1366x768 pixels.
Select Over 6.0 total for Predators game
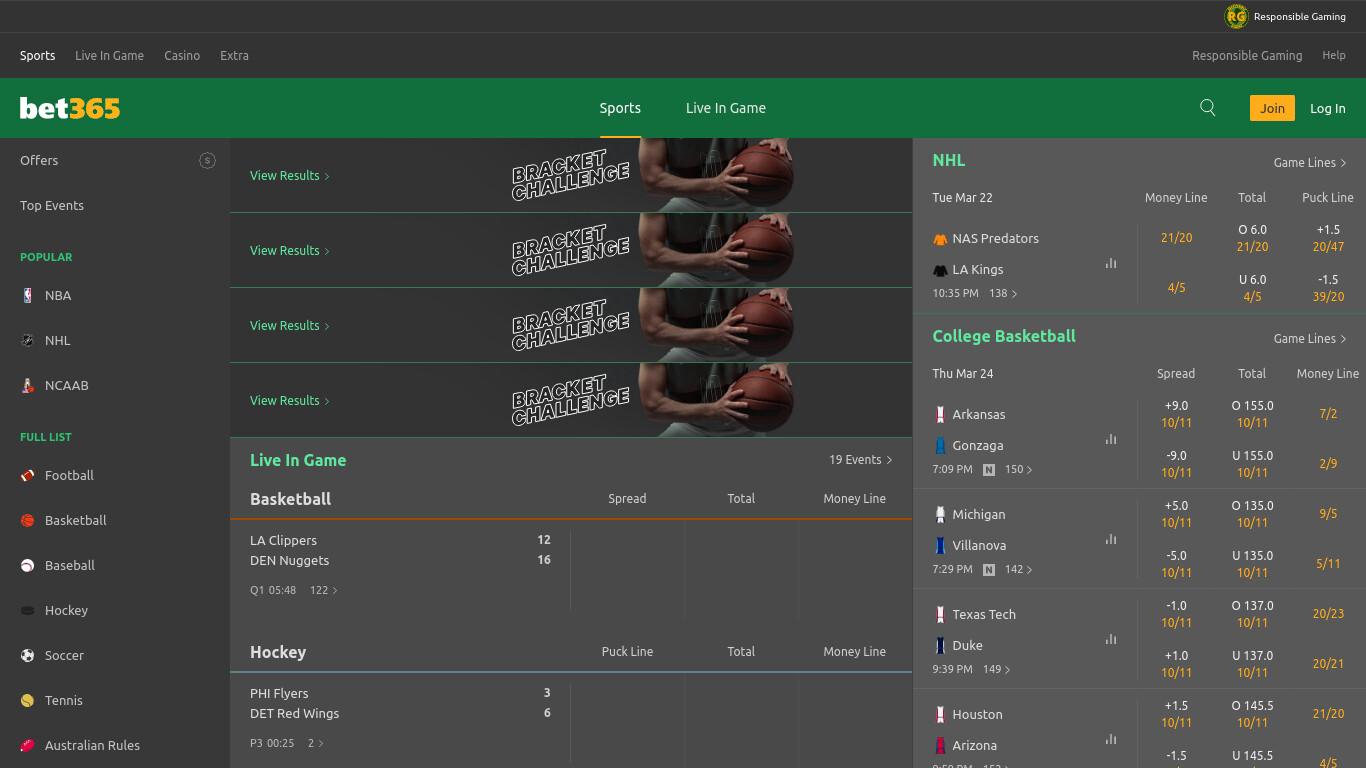[1252, 238]
